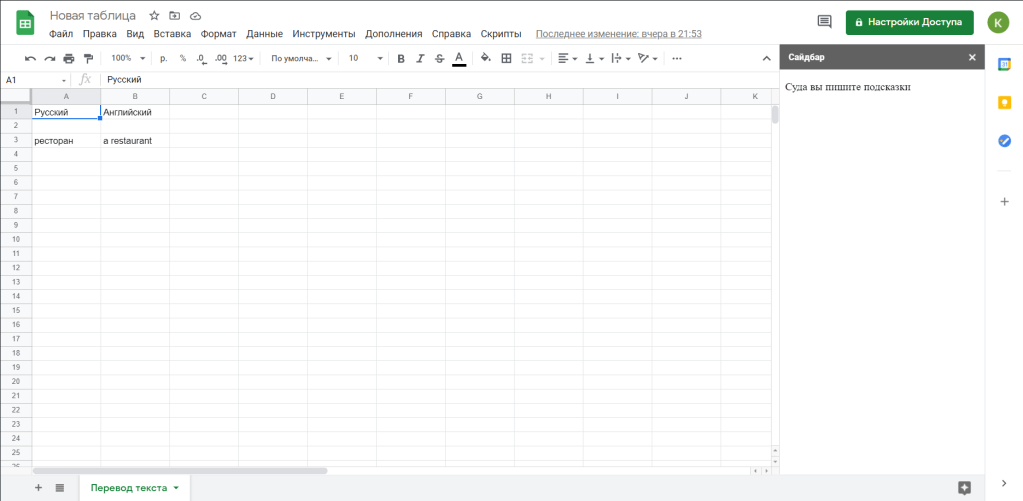Toggle italic formatting
1023x501 pixels.
pyautogui.click(x=420, y=58)
